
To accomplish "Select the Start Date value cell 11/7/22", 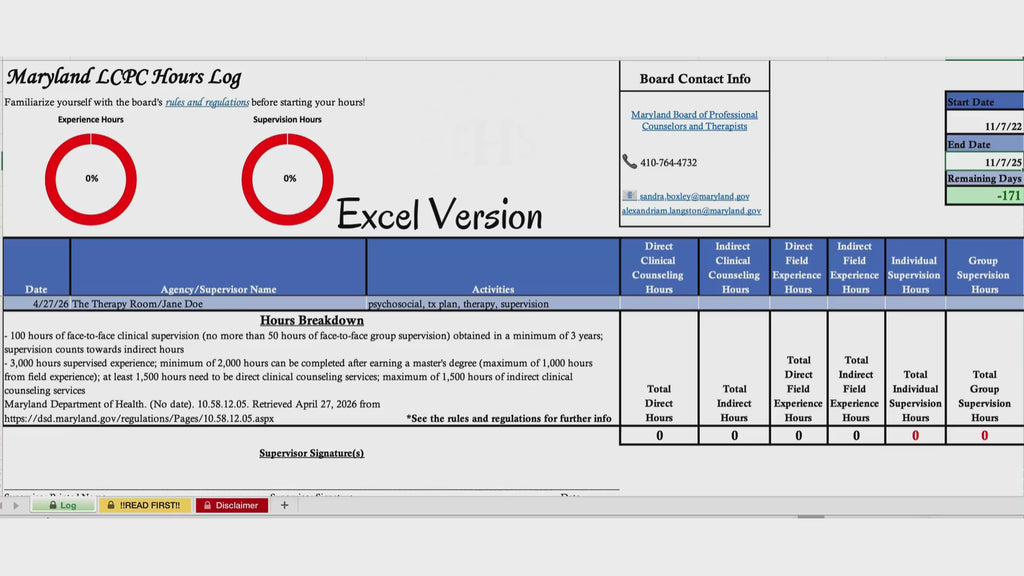I will [985, 127].
